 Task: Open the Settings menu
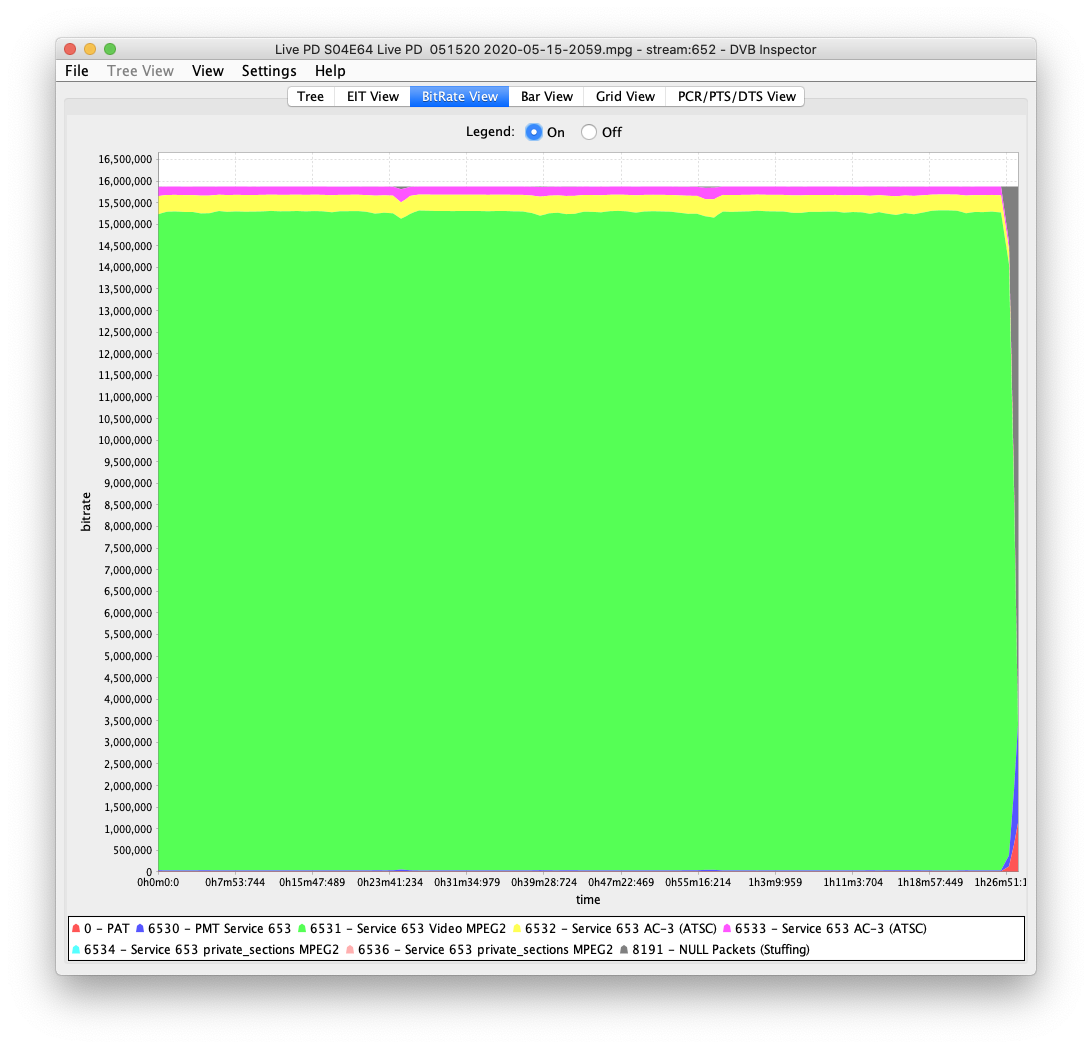point(269,71)
